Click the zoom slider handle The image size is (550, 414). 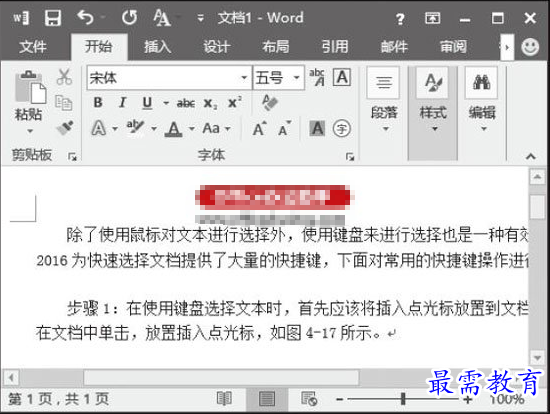click(x=403, y=399)
